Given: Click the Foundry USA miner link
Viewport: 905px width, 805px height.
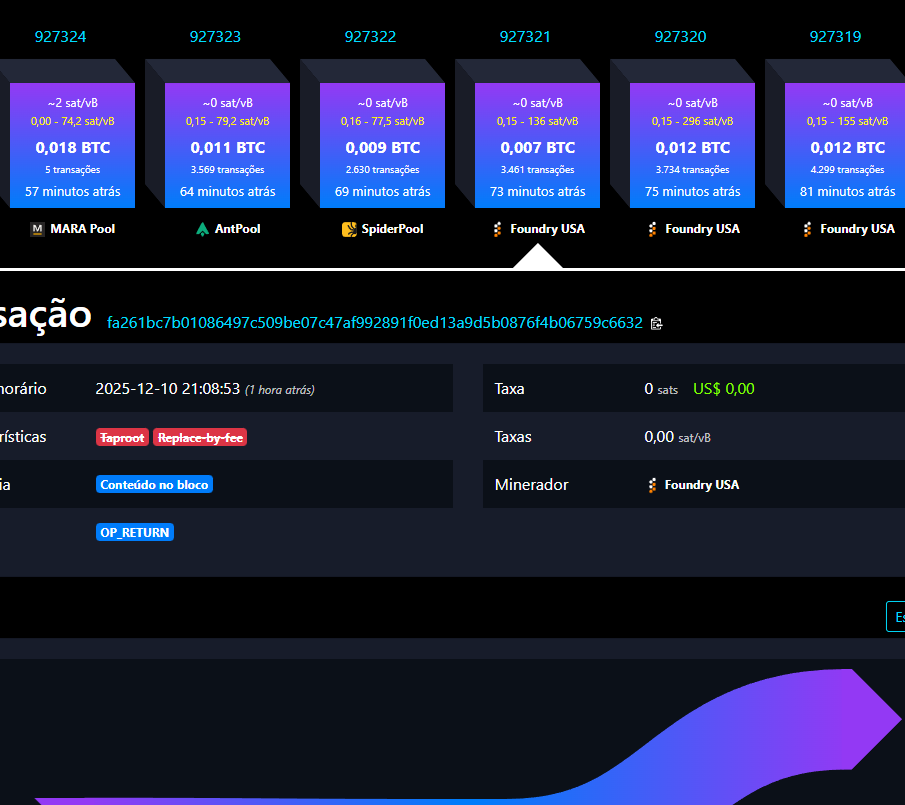Looking at the screenshot, I should (701, 485).
